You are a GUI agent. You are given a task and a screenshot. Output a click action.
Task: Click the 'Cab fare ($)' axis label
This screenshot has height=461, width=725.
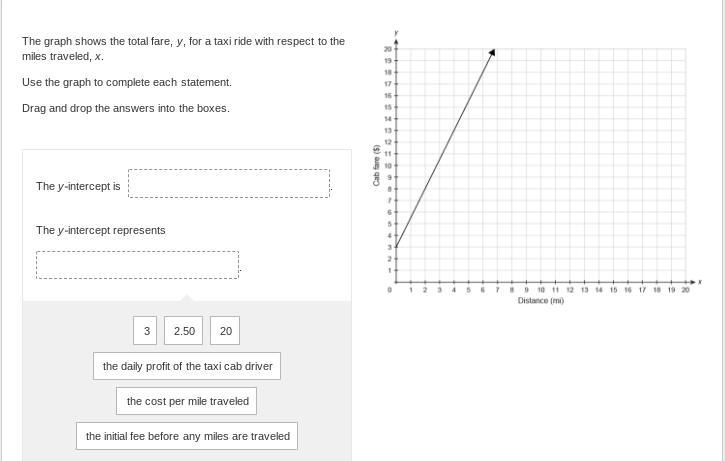(376, 165)
